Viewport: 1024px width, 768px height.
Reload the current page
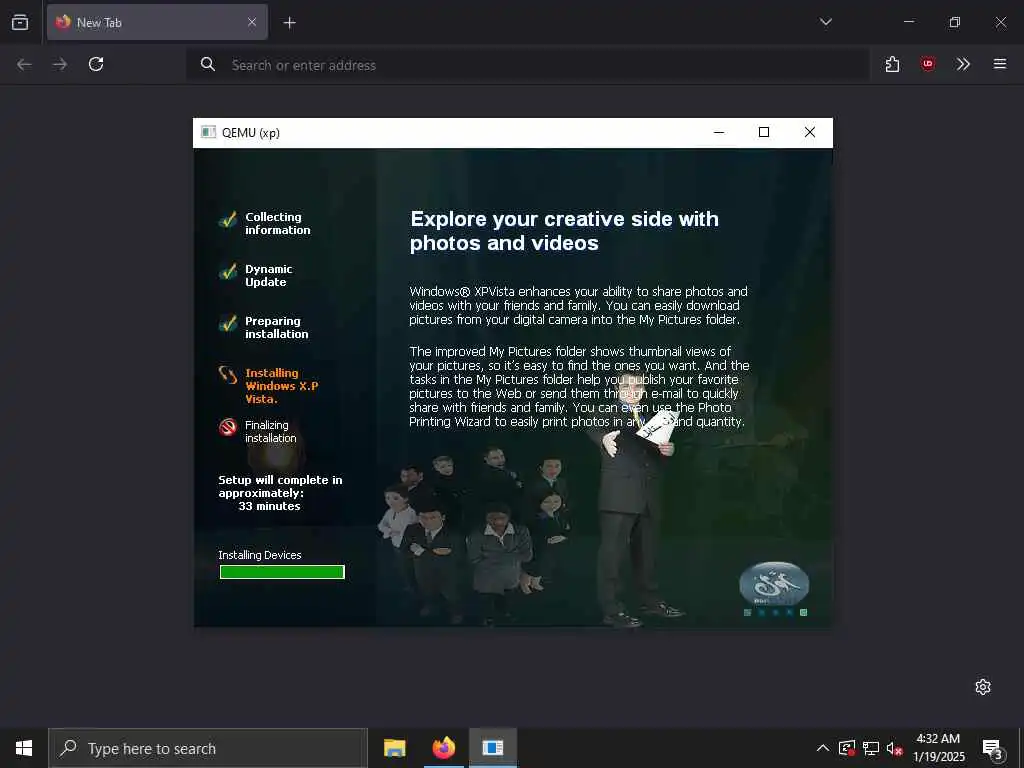tap(96, 64)
